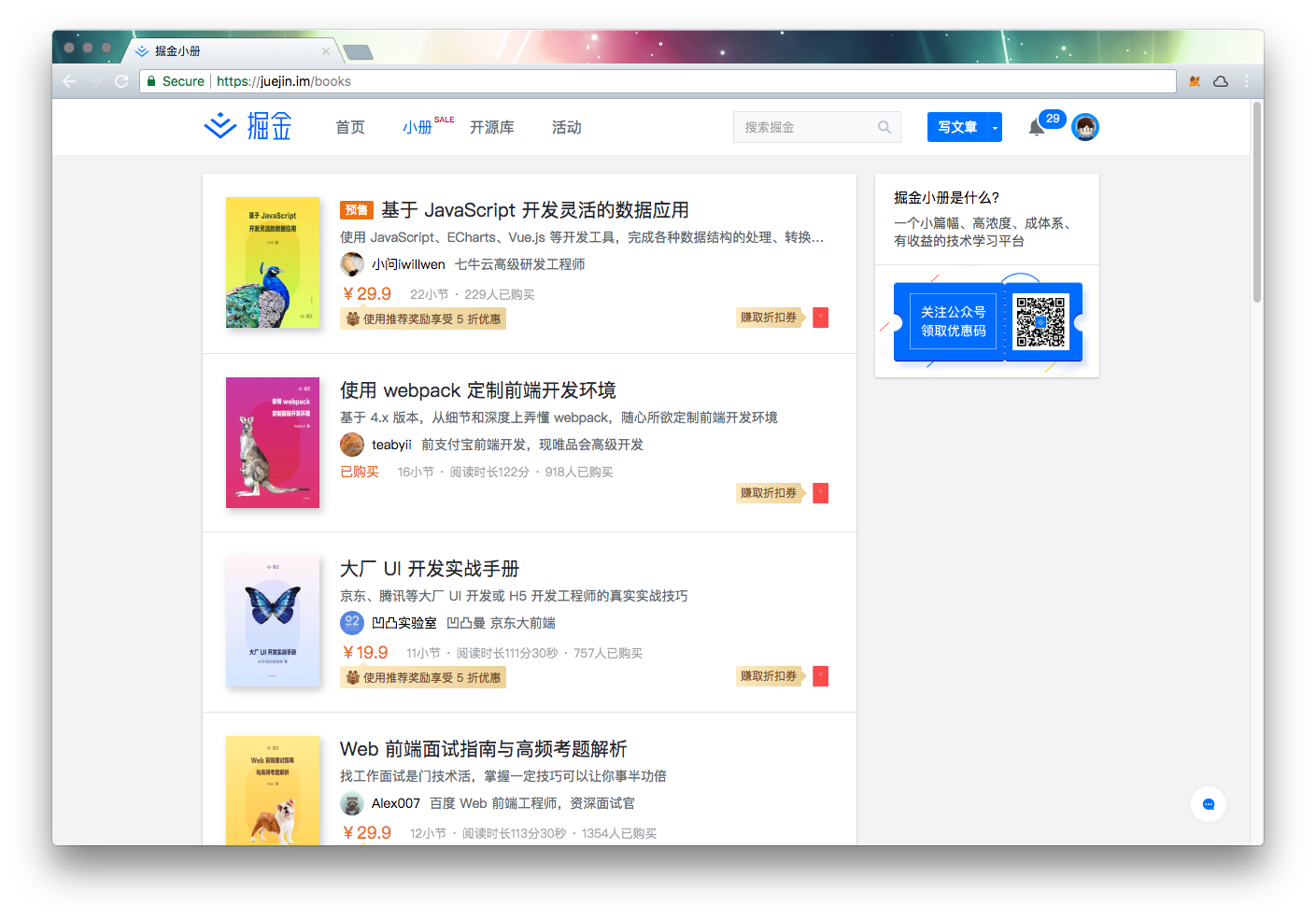Image resolution: width=1316 pixels, height=920 pixels.
Task: Click author avatar of teabyii
Action: [x=352, y=445]
